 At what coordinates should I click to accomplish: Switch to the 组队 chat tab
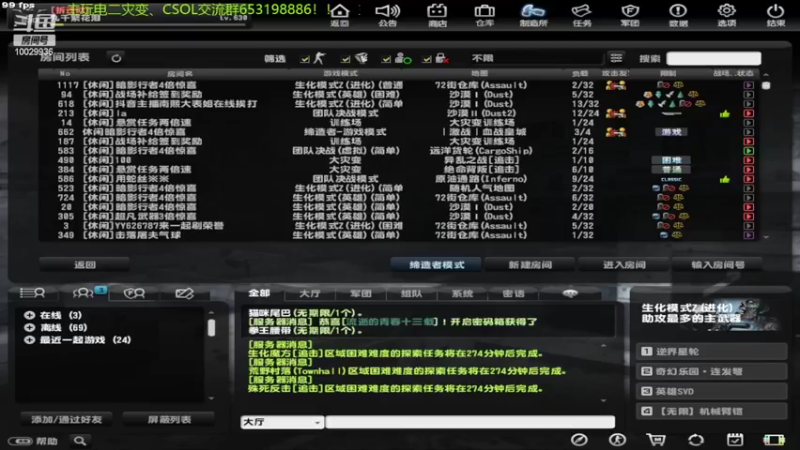coord(411,293)
